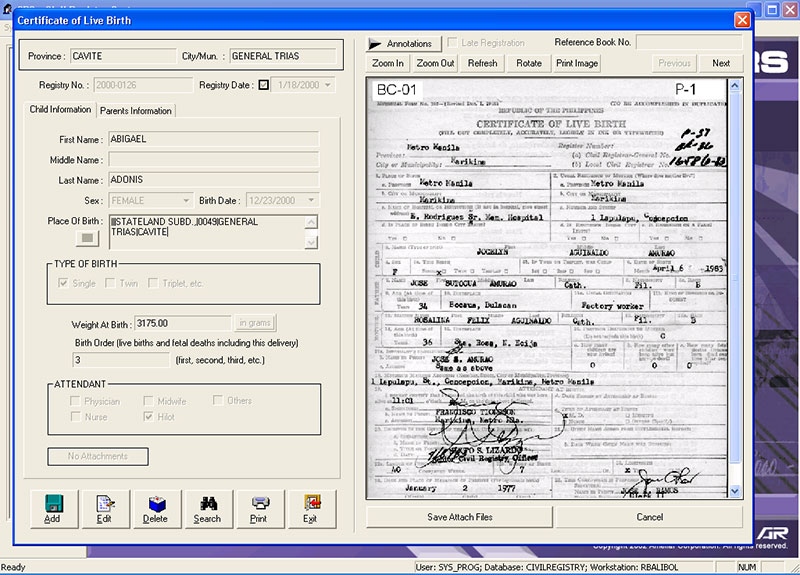Click the in grams button

point(255,323)
